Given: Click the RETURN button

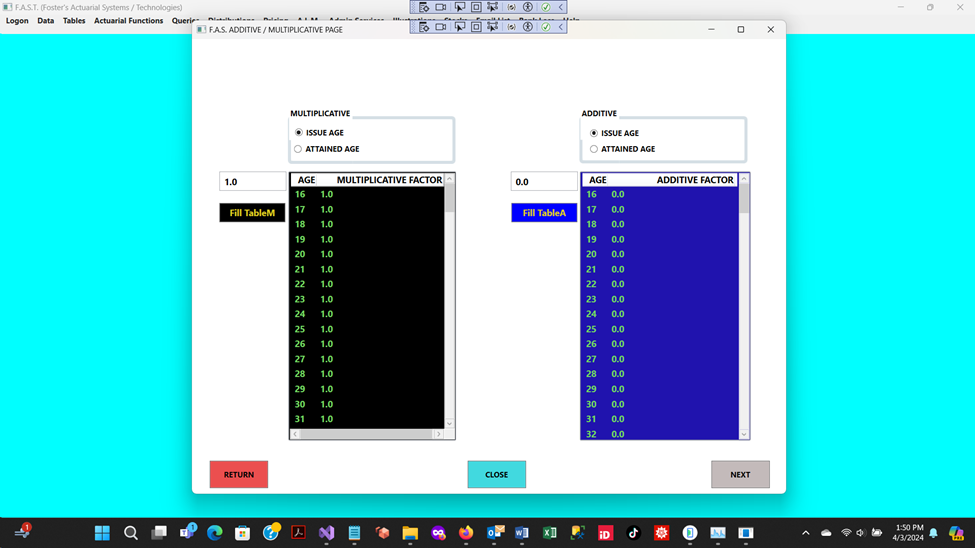Looking at the screenshot, I should [239, 474].
